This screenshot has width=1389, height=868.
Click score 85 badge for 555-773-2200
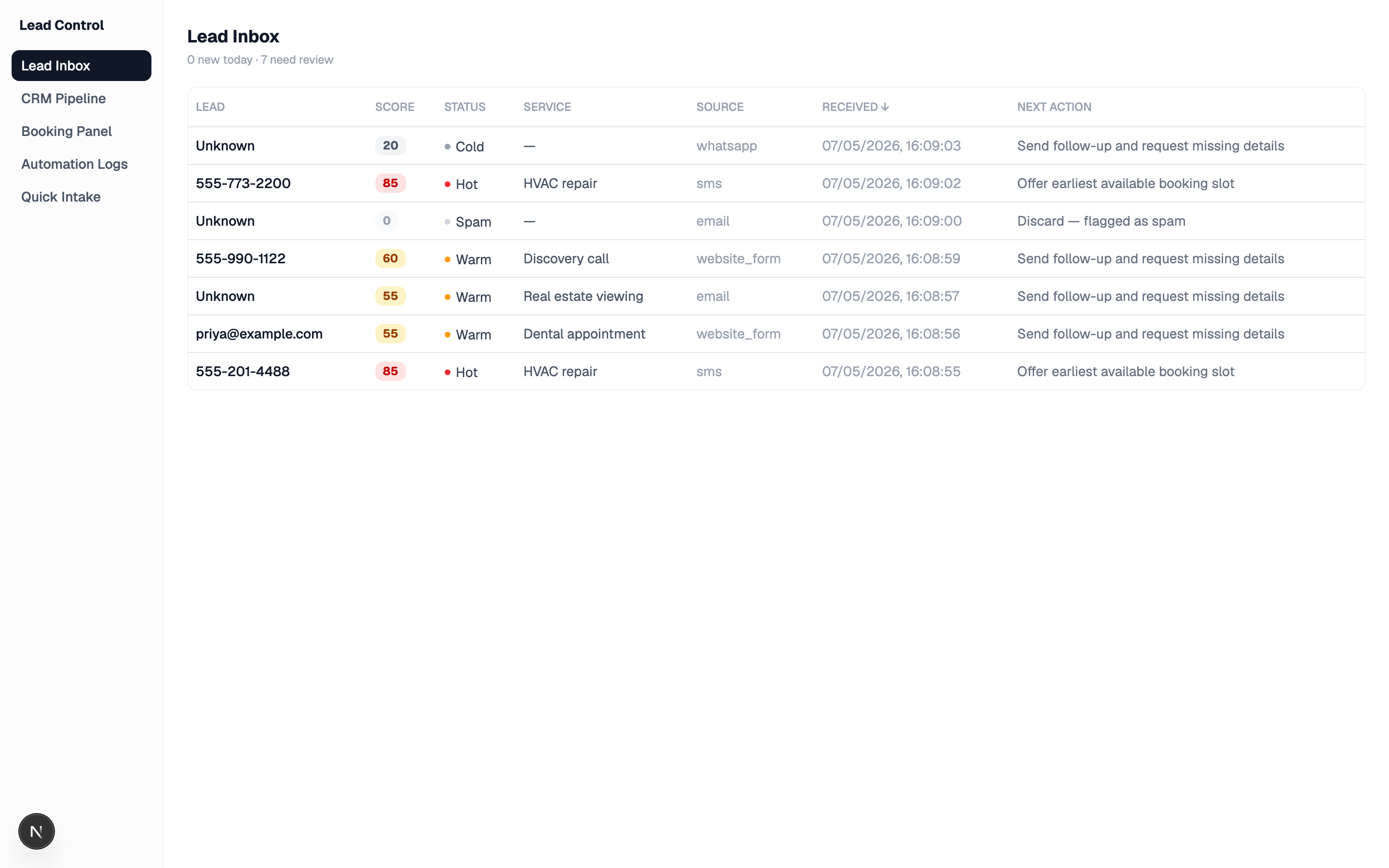pyautogui.click(x=390, y=183)
